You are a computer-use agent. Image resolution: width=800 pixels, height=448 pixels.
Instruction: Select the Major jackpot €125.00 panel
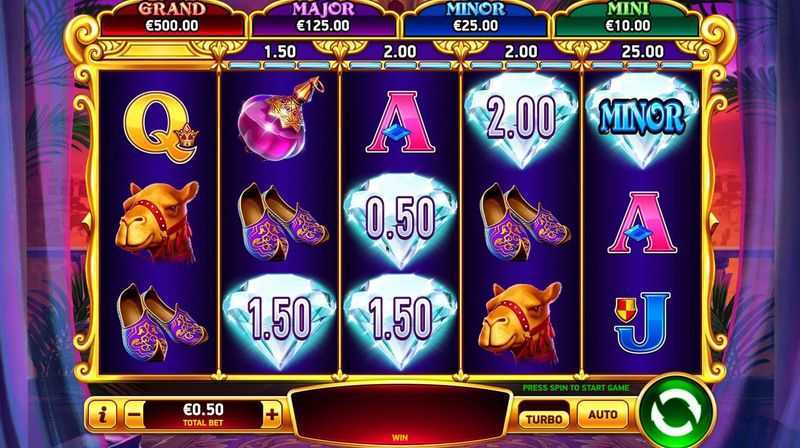[x=323, y=19]
